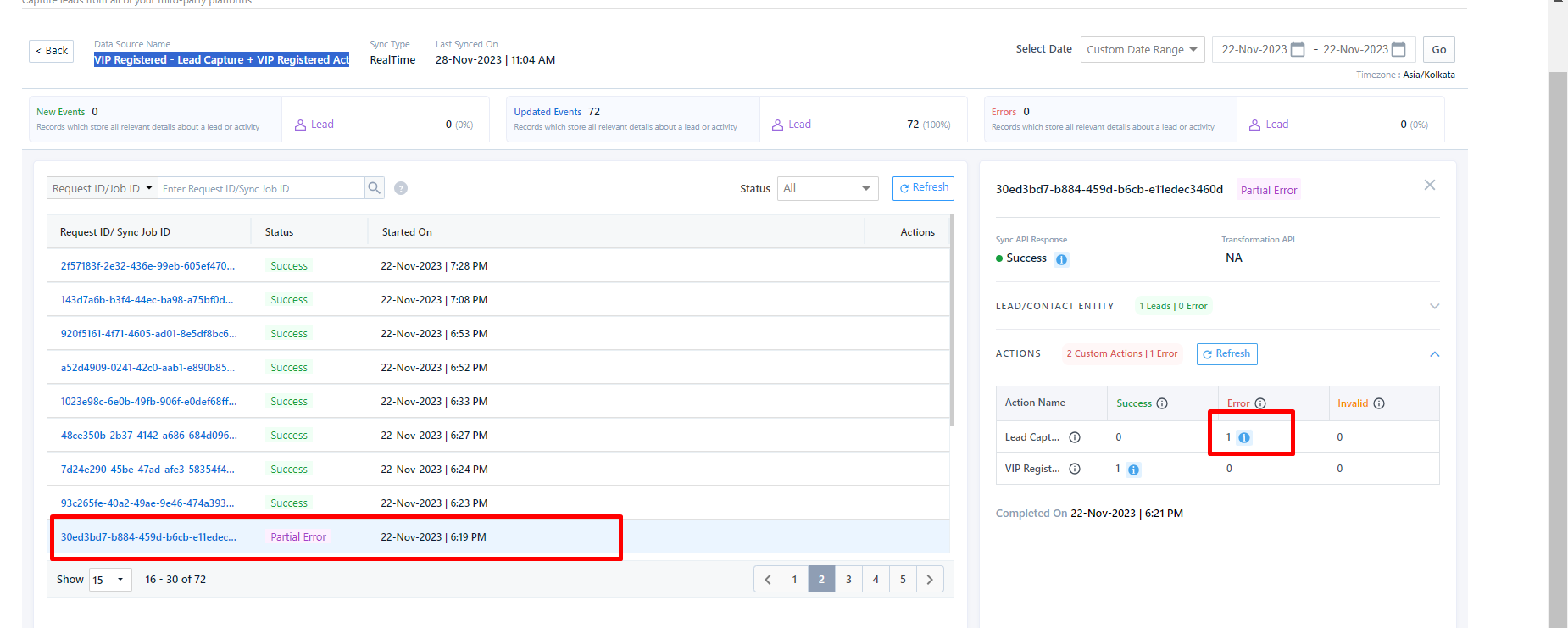The width and height of the screenshot is (1568, 628).
Task: Click the Enter Request ID/Sync Job ID field
Action: coord(261,188)
